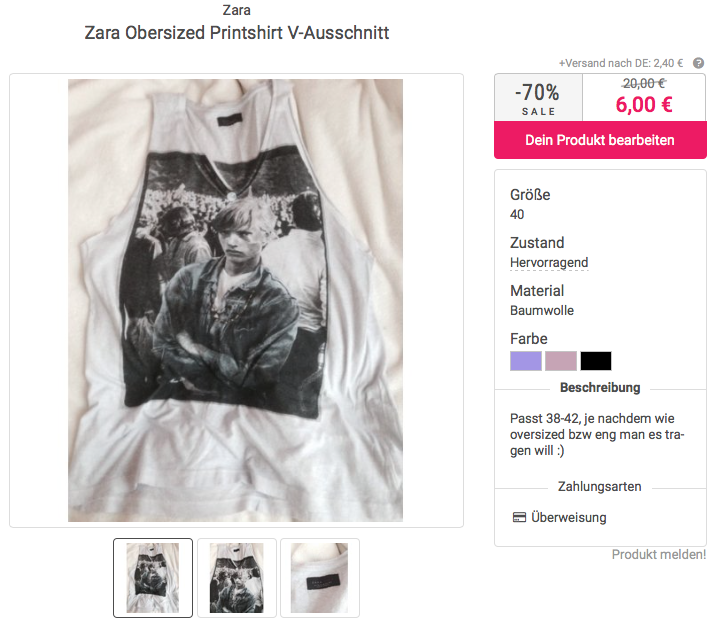
Task: Click the main product photo of shirt
Action: tap(236, 300)
